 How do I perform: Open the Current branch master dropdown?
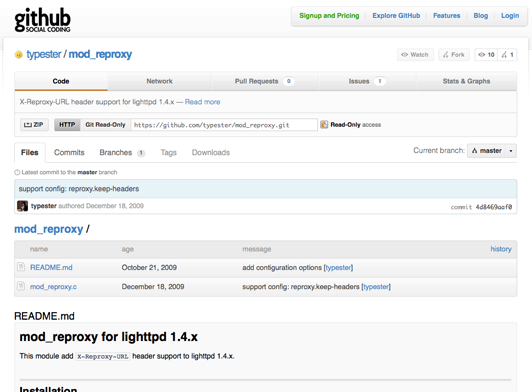pyautogui.click(x=492, y=151)
